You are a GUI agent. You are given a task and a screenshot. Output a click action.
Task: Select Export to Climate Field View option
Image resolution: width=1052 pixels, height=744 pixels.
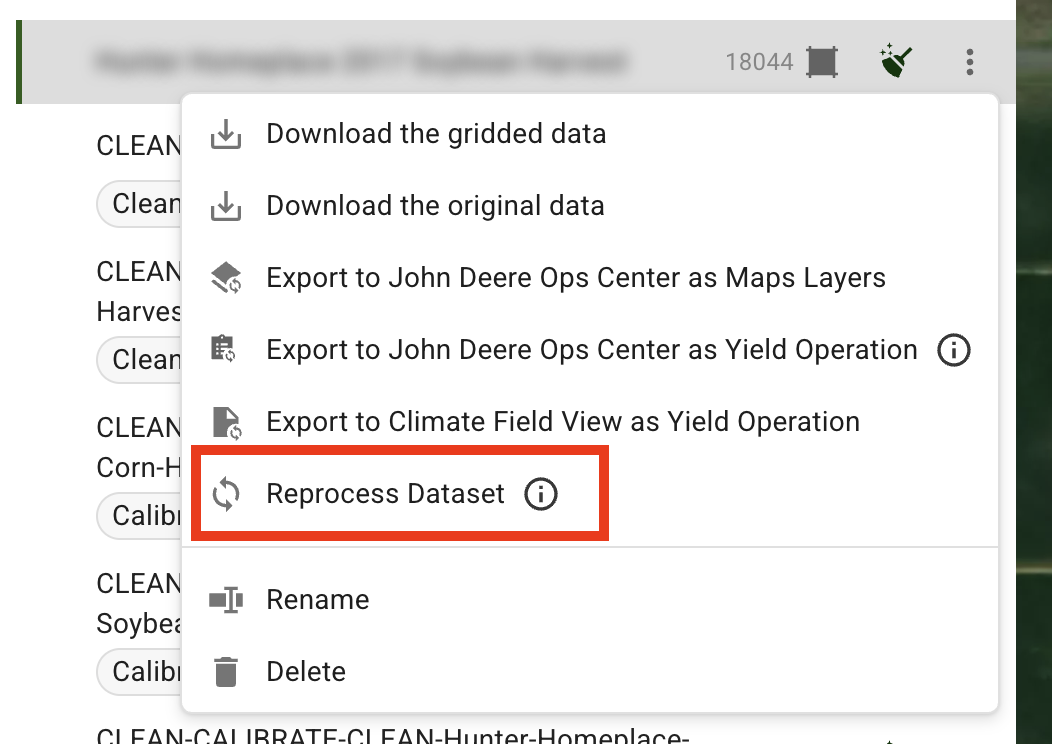click(x=562, y=421)
